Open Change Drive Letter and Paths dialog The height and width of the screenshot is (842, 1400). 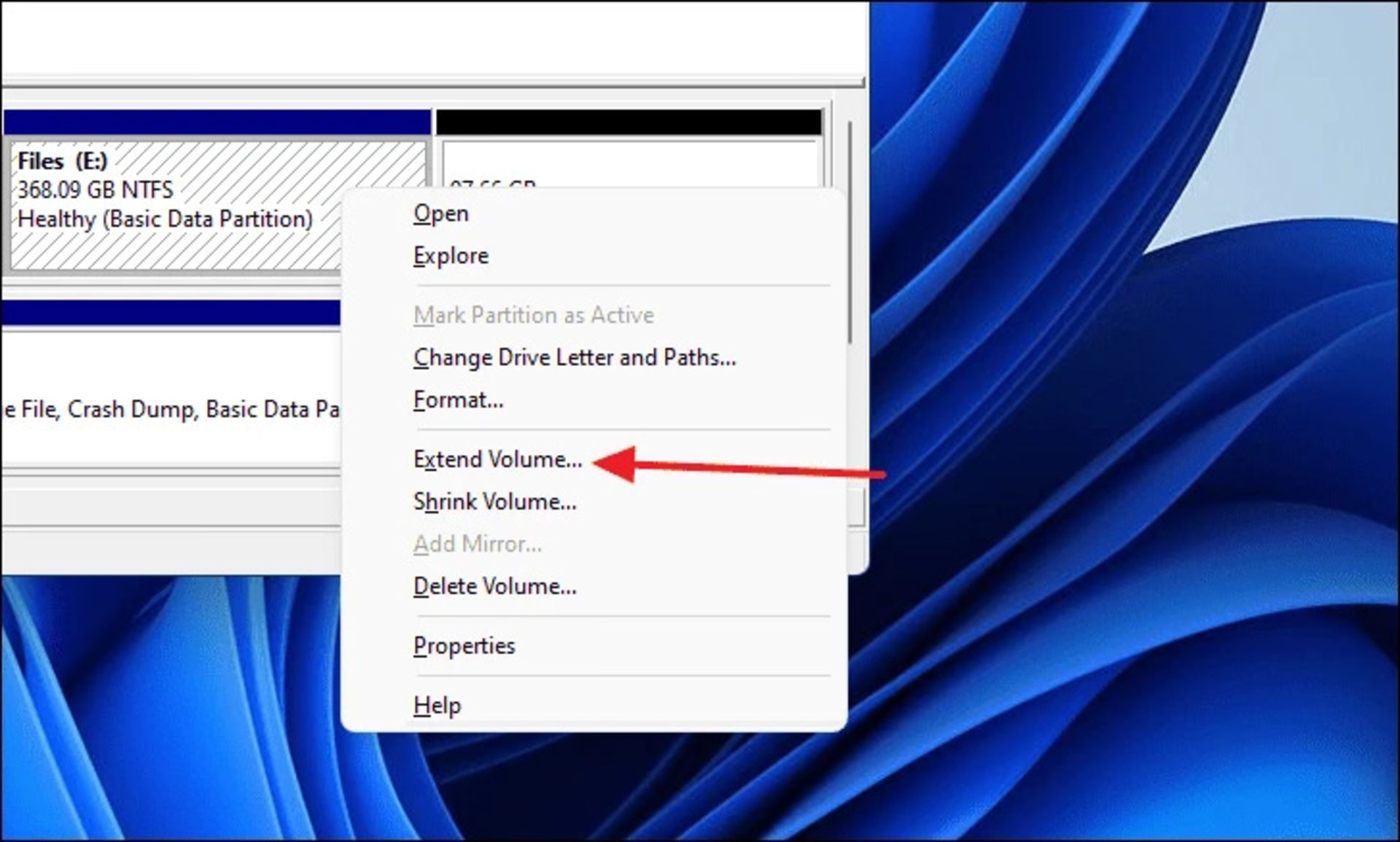click(x=574, y=358)
